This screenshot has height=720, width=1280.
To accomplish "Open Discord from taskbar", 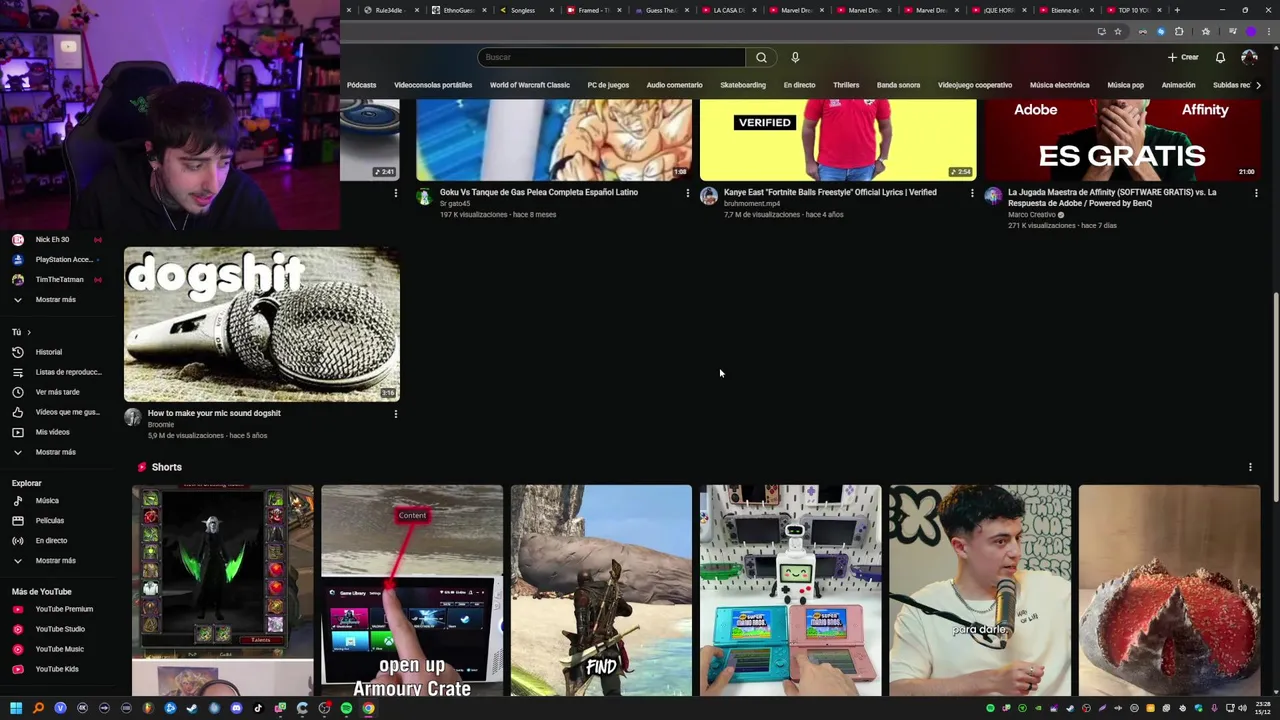I will tap(236, 708).
